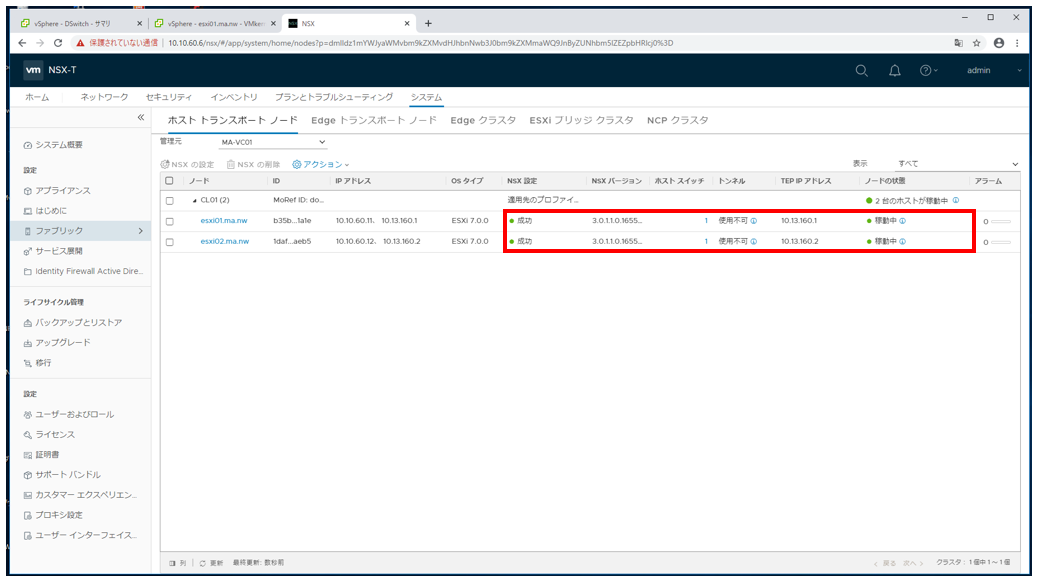Click host switch count 1 for esxi02

click(706, 242)
